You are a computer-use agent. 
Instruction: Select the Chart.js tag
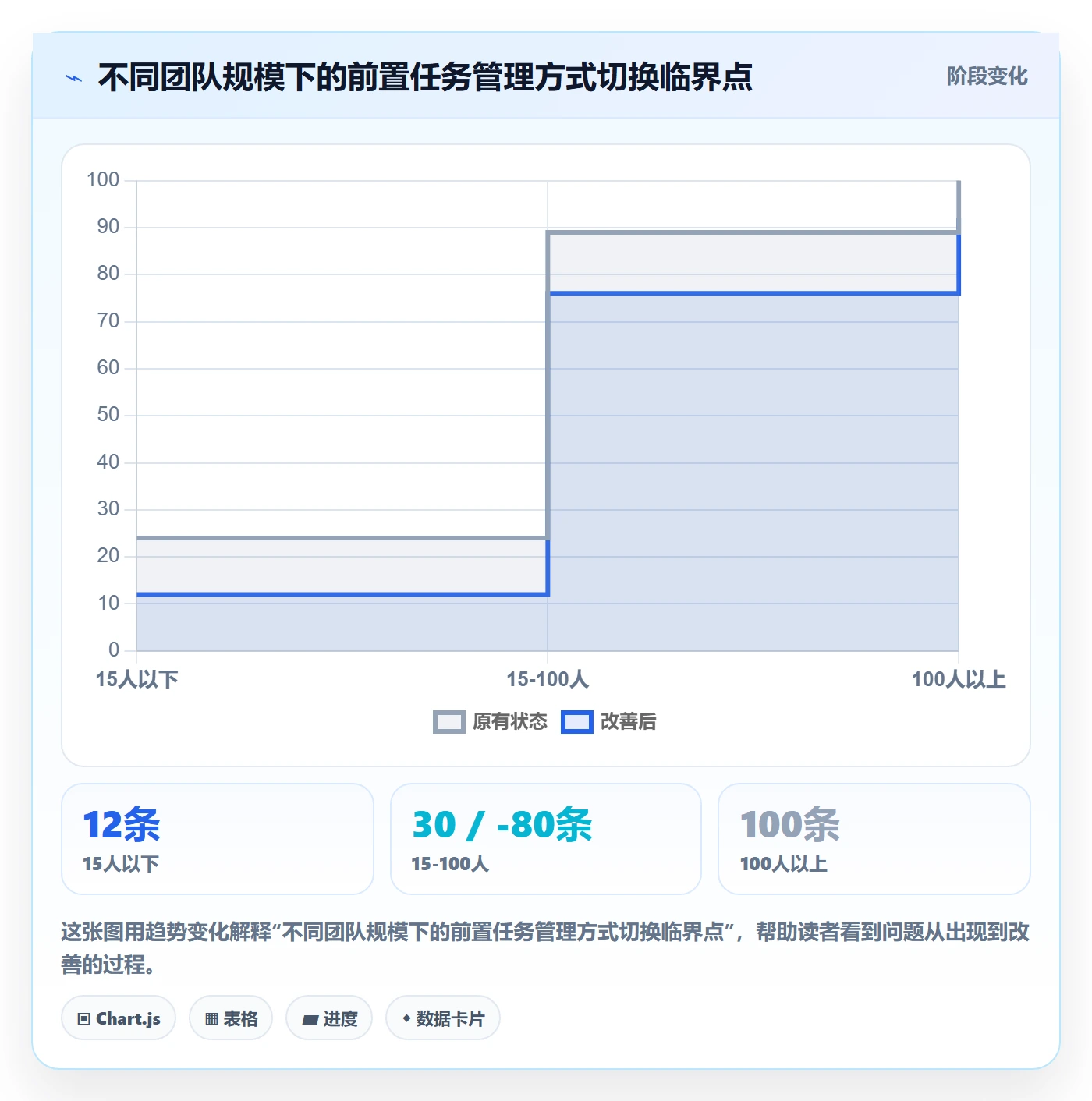119,1018
